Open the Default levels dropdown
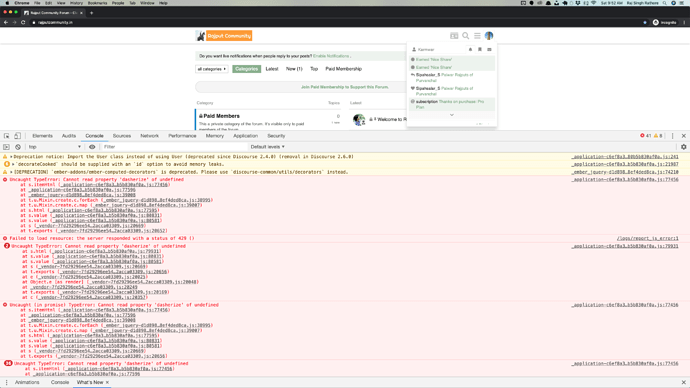690x388 pixels. (x=268, y=147)
